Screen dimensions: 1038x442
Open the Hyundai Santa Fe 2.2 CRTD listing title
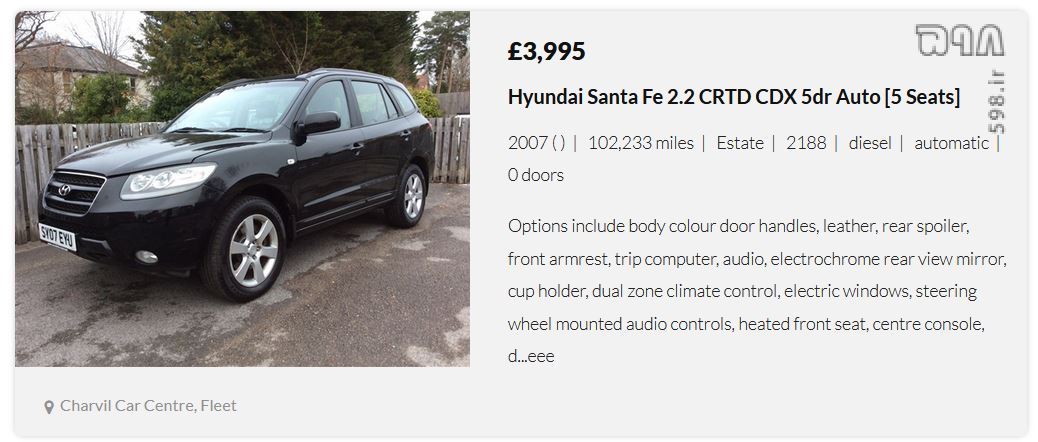[x=733, y=97]
